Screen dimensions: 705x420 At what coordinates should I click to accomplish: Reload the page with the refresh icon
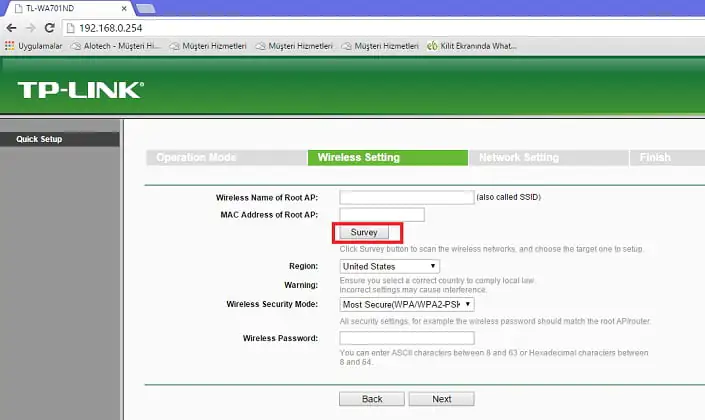pyautogui.click(x=49, y=28)
